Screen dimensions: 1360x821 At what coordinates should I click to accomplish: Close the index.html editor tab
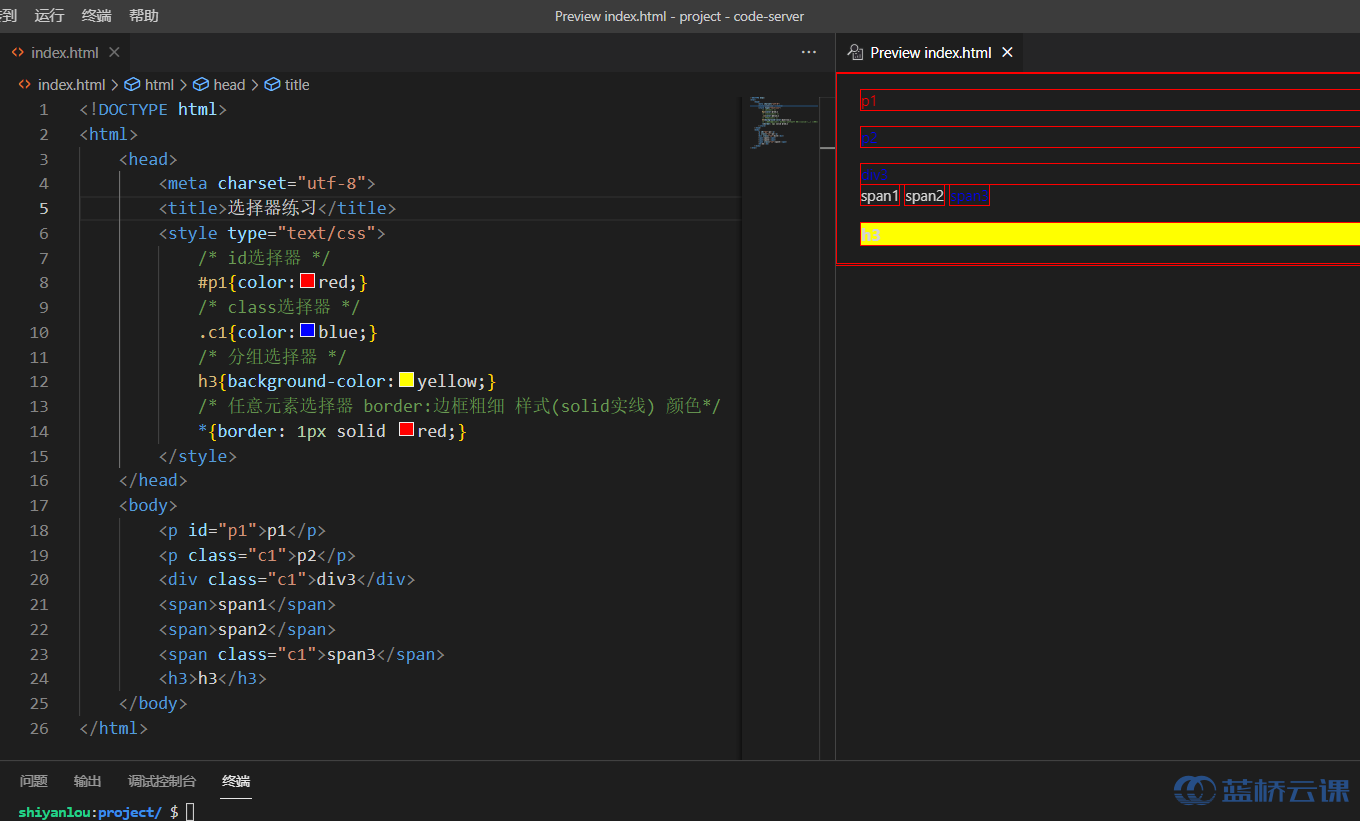pyautogui.click(x=114, y=52)
